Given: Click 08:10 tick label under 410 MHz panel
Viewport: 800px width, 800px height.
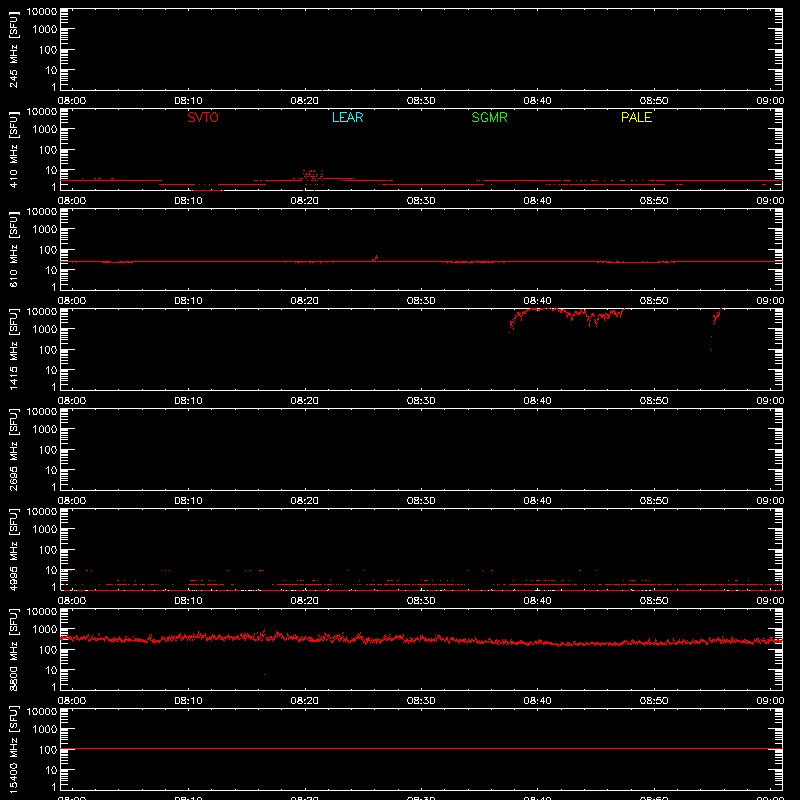Looking at the screenshot, I should click(188, 201).
